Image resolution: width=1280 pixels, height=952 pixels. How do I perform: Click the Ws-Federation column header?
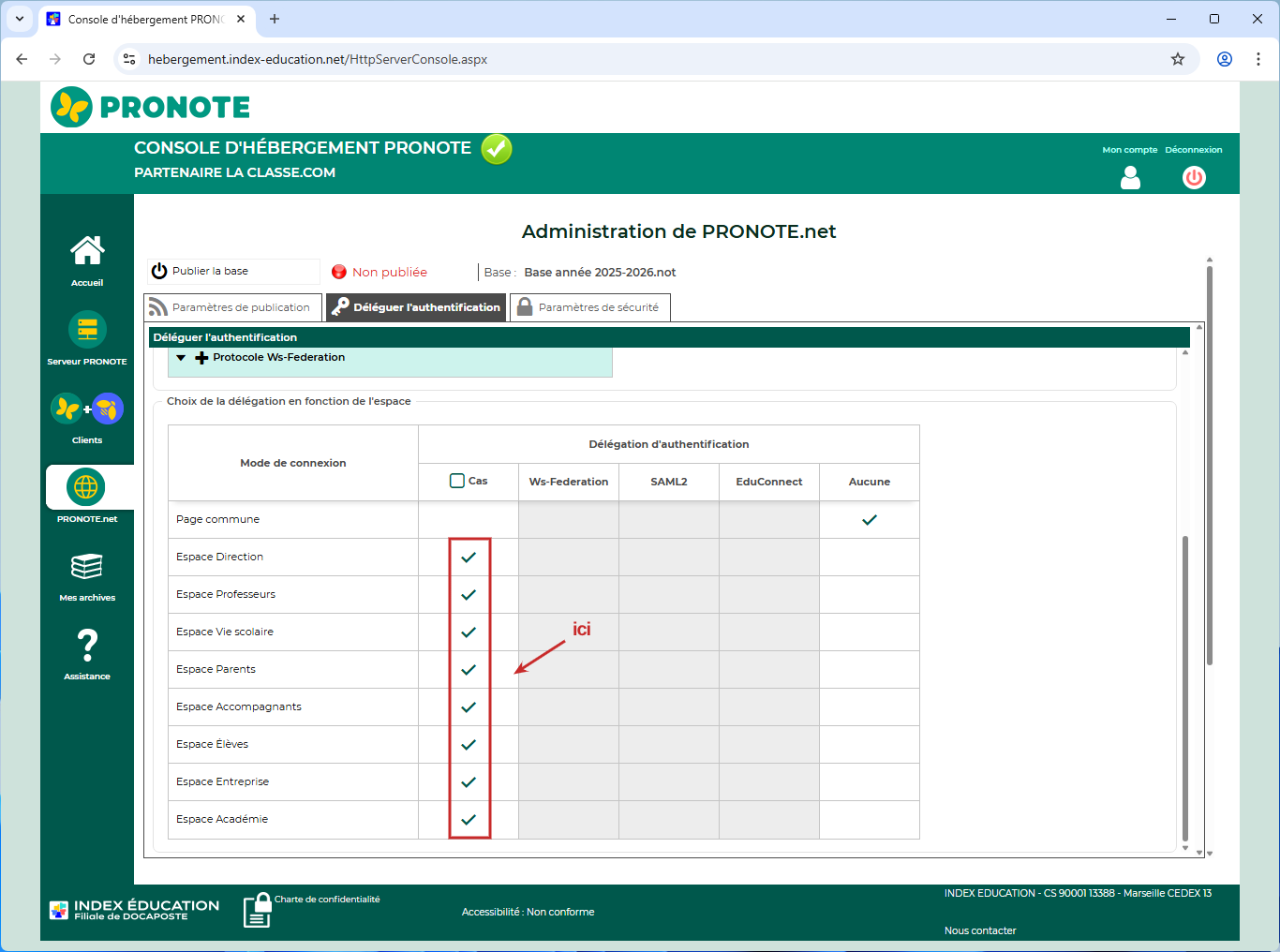[569, 482]
